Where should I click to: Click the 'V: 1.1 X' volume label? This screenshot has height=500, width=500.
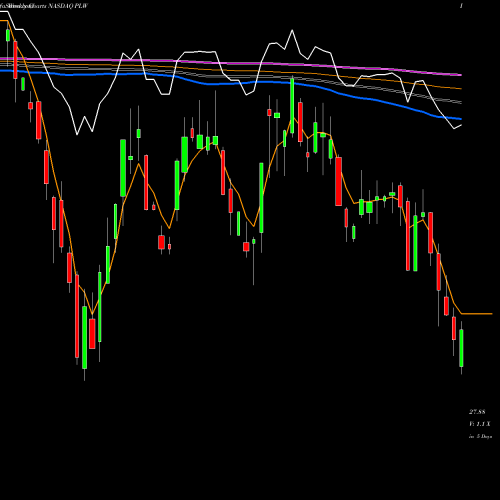480,424
